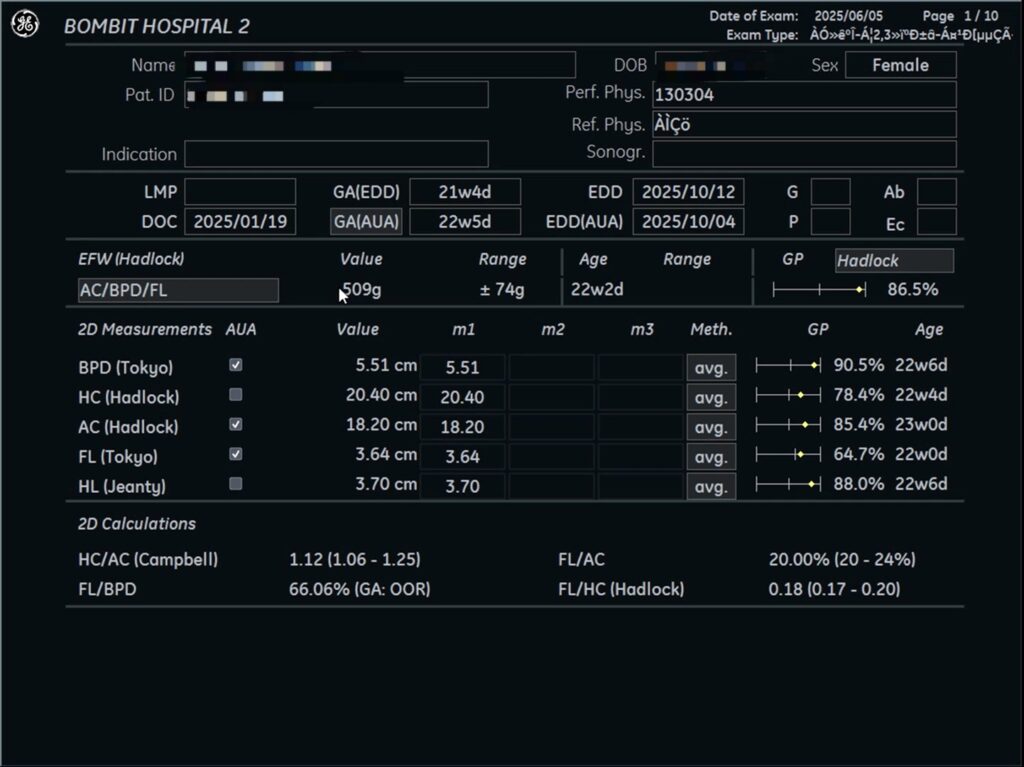Enable the HL (Jeanty) AUA checkbox

pyautogui.click(x=236, y=484)
